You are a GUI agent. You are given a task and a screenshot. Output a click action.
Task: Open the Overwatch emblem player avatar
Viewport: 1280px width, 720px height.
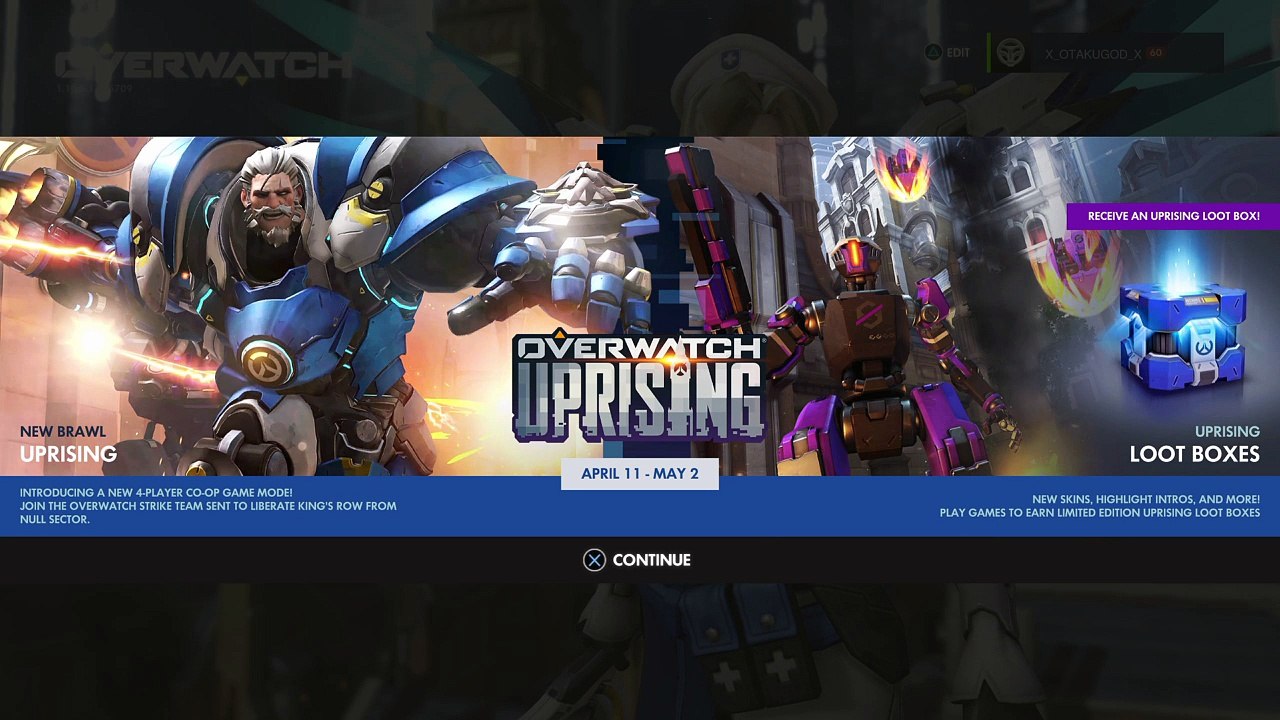coord(1011,53)
